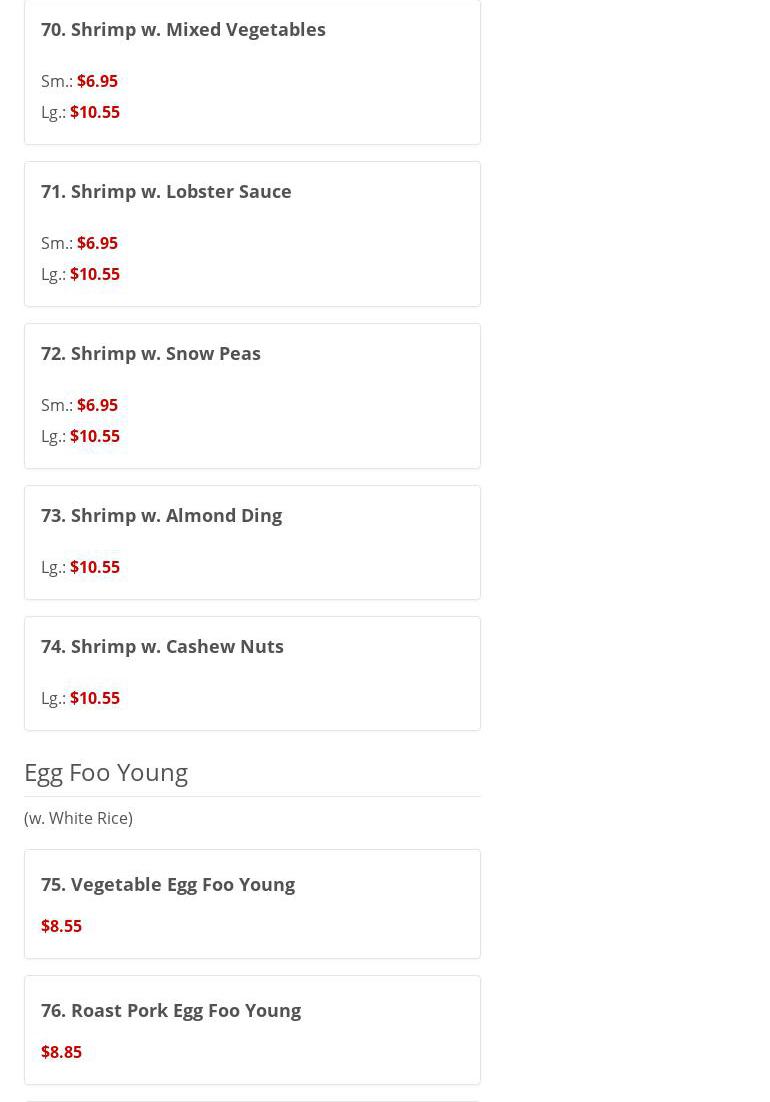Pick the $10.55 large Lobster Sauce price
The width and height of the screenshot is (770, 1102).
click(x=95, y=274)
